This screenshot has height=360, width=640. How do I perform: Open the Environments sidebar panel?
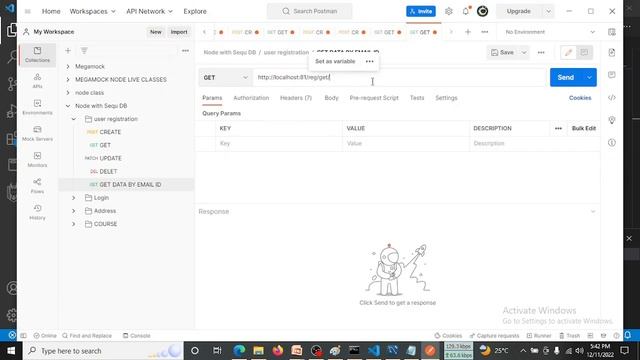tap(37, 107)
